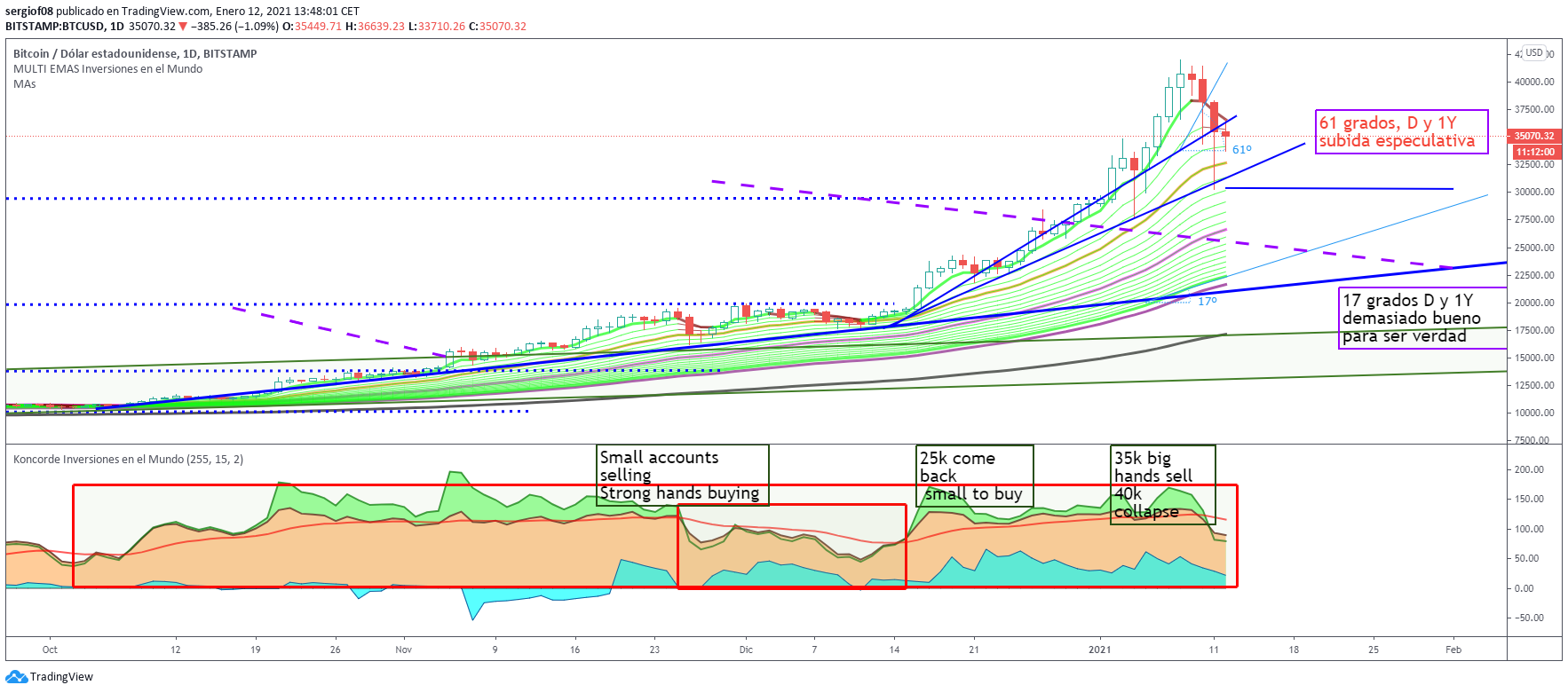Click the 'Feb' date on time axis

point(1453,650)
